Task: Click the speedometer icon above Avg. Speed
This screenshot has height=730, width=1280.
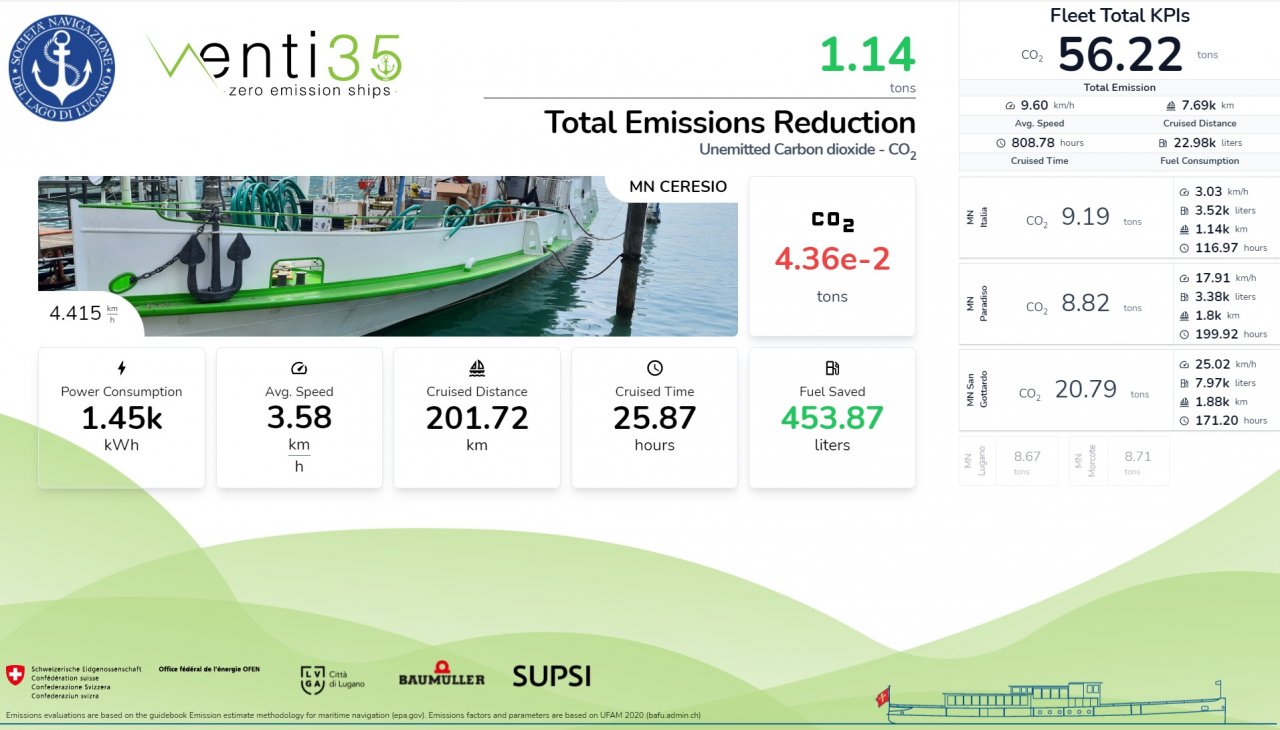Action: pyautogui.click(x=299, y=368)
